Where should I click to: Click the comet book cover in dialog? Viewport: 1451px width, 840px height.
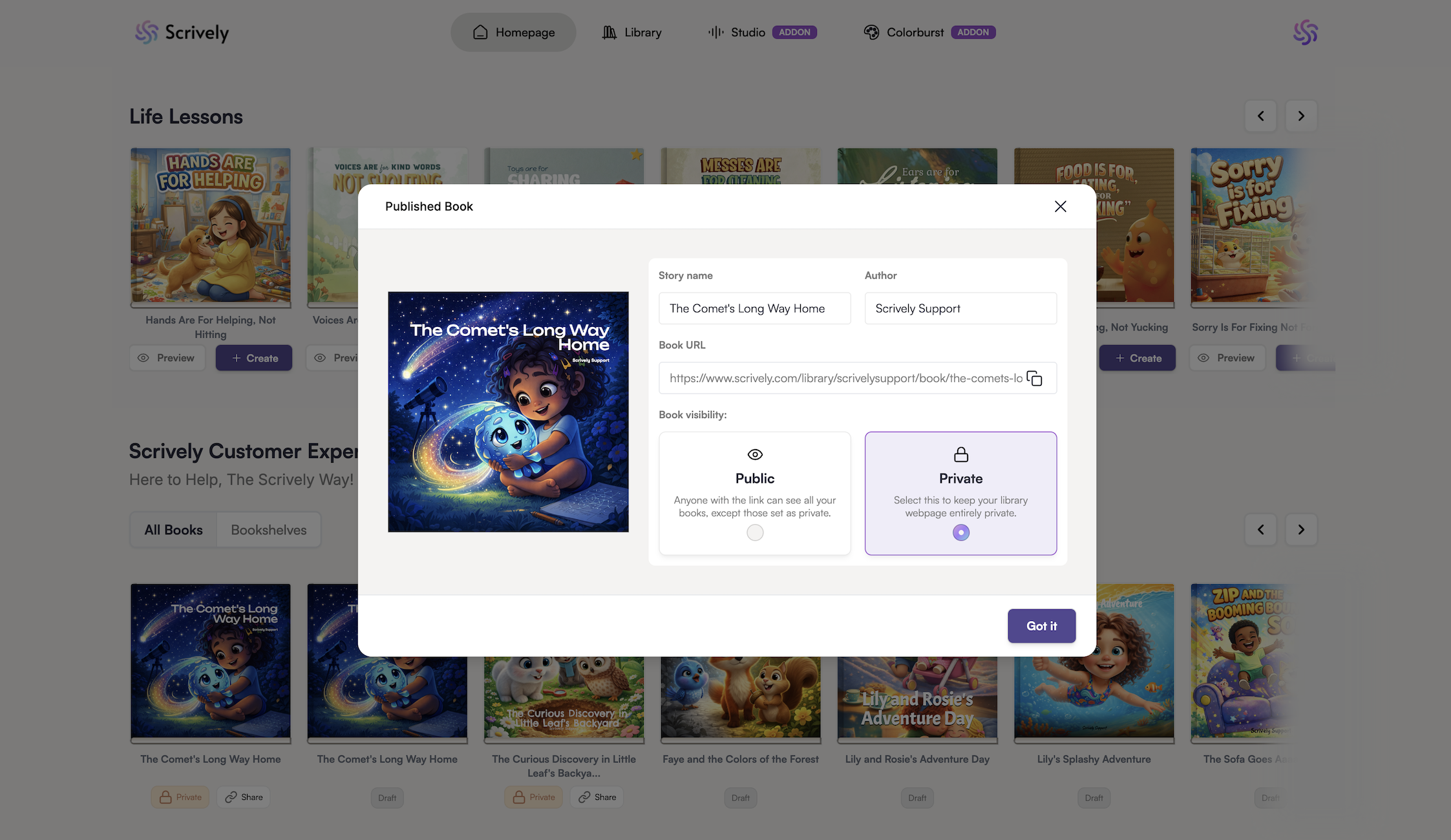point(508,412)
